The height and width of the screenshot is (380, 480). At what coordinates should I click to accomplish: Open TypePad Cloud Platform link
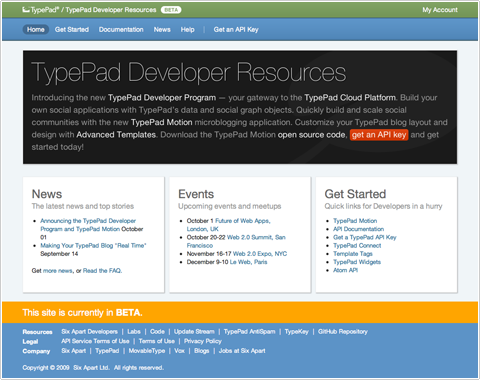[350, 98]
